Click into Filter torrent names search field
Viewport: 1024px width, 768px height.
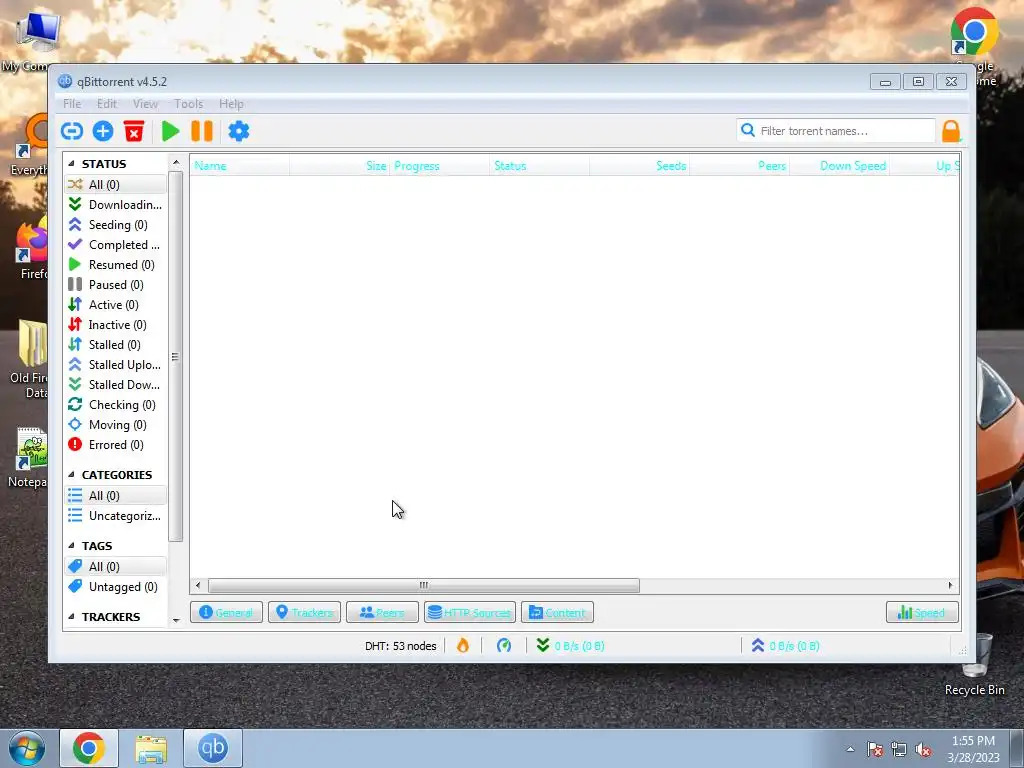tap(836, 131)
